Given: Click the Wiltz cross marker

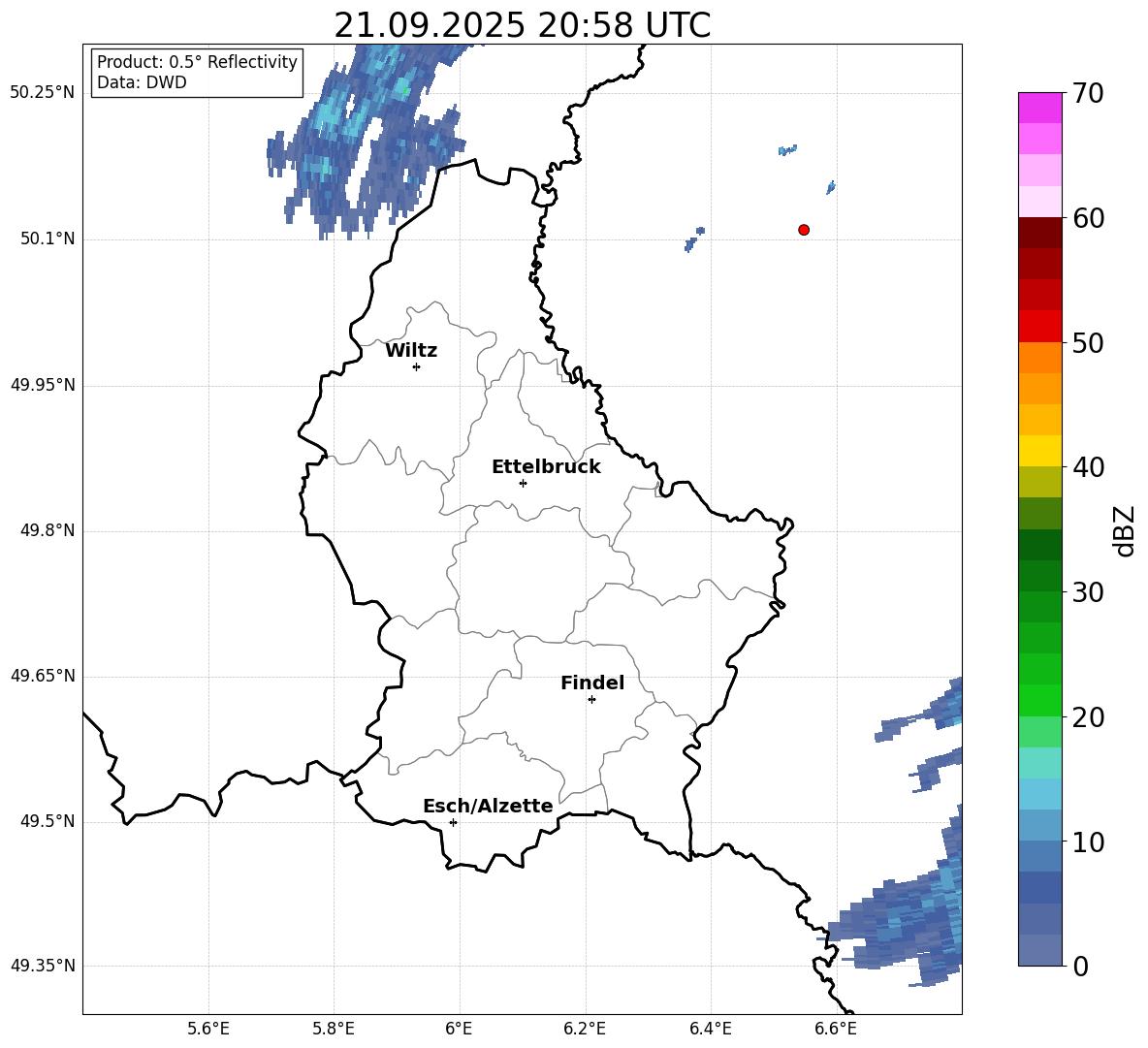Looking at the screenshot, I should pos(417,366).
